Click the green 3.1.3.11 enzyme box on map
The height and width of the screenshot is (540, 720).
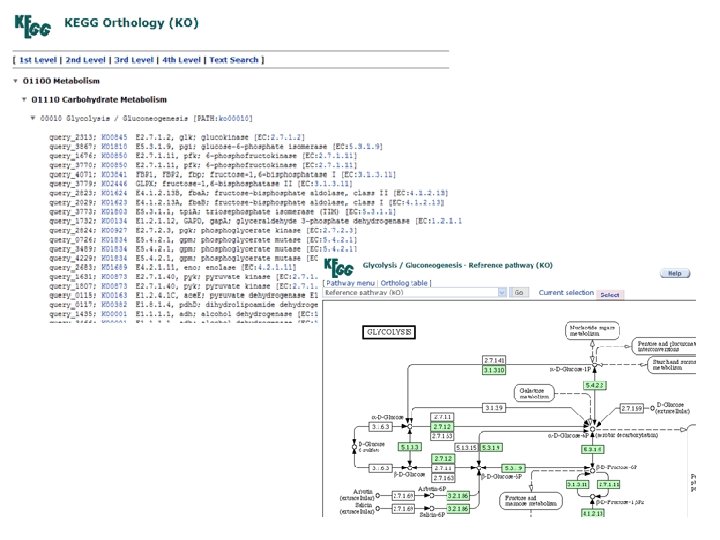click(577, 484)
